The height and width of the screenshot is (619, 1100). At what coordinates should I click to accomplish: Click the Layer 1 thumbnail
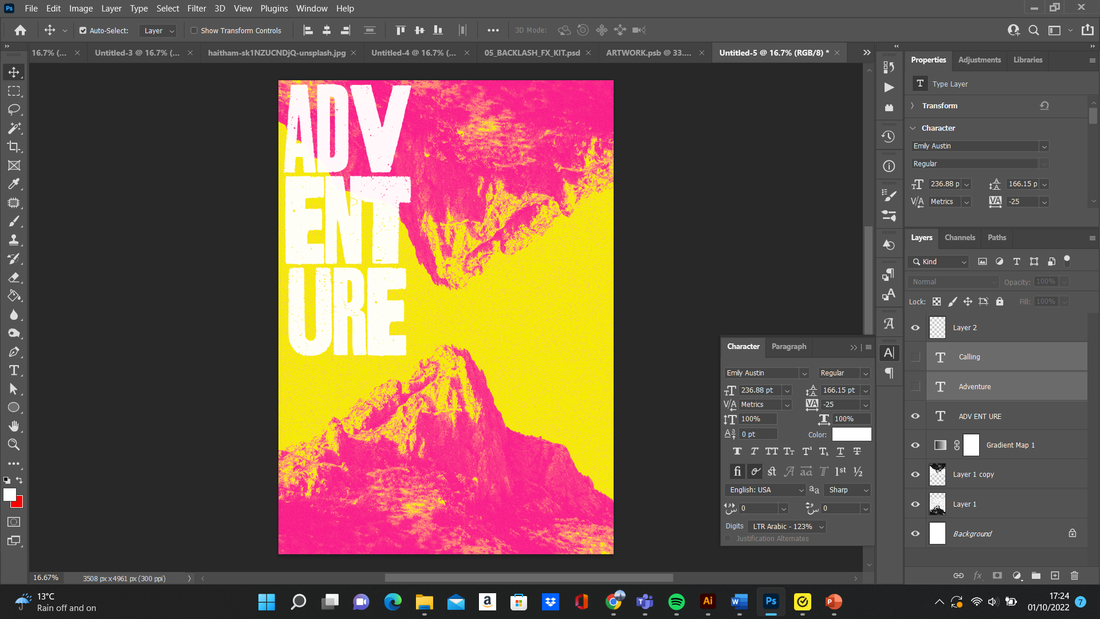click(937, 504)
